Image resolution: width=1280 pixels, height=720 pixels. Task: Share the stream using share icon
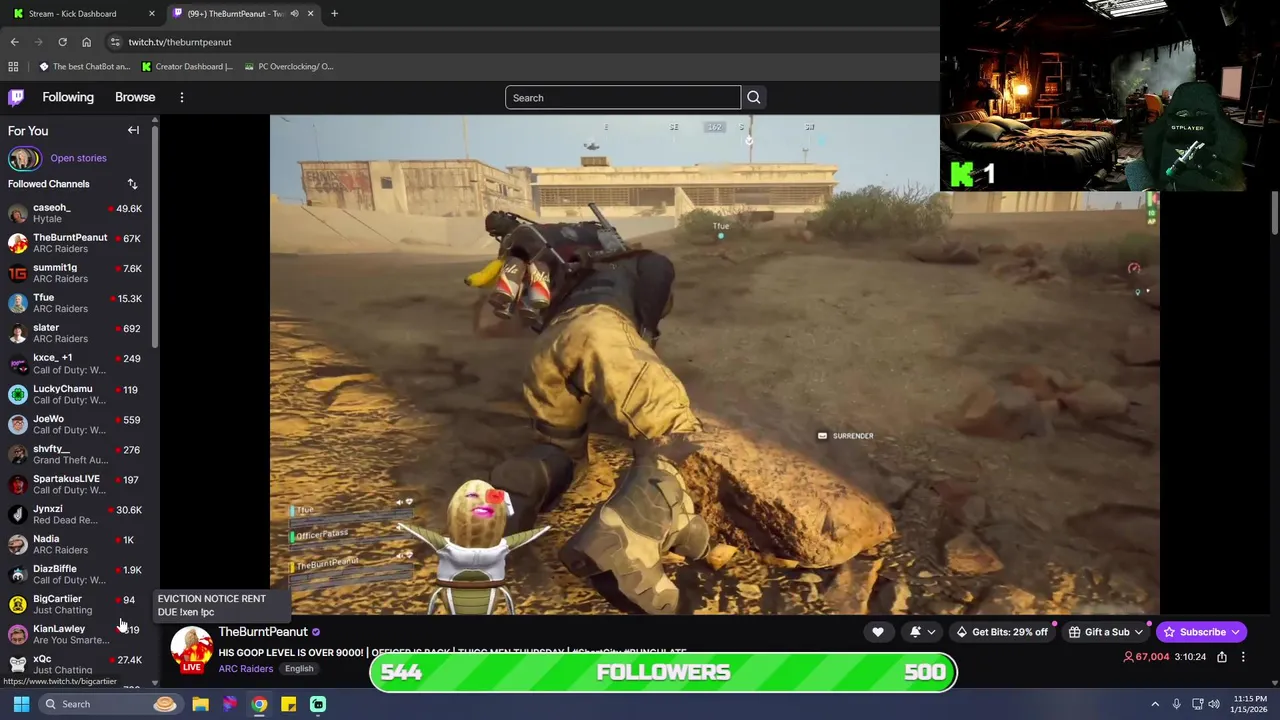1222,657
